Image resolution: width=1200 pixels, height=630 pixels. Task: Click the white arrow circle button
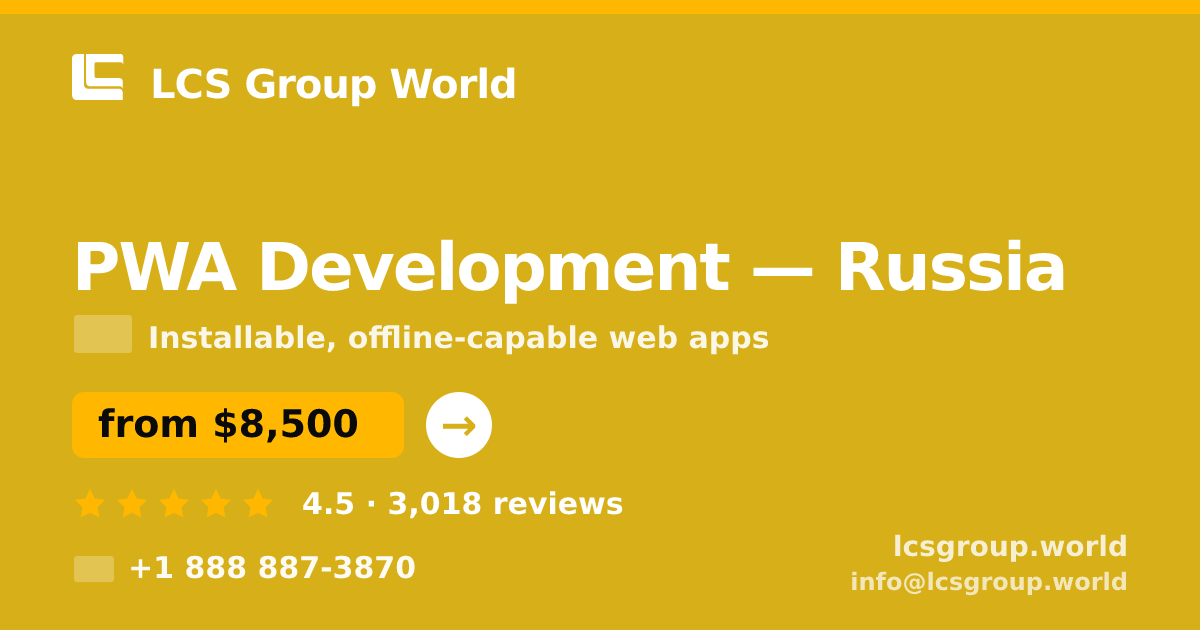pyautogui.click(x=459, y=425)
